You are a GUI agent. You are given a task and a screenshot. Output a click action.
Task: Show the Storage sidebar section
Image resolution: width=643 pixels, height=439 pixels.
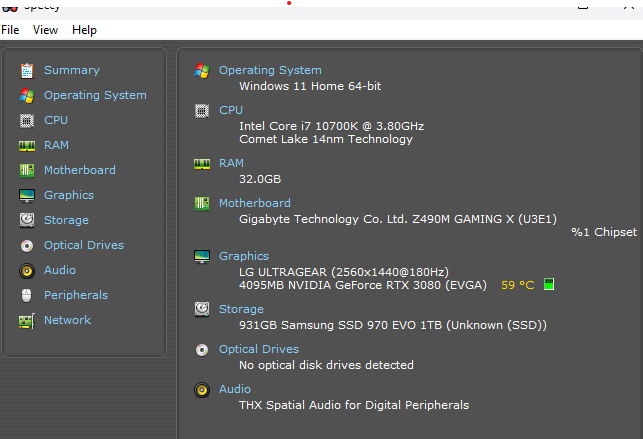(66, 220)
